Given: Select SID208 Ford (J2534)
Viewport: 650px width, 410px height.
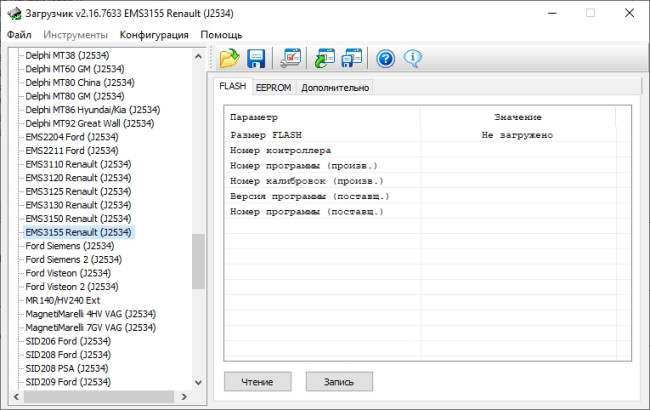Looking at the screenshot, I should point(68,355).
